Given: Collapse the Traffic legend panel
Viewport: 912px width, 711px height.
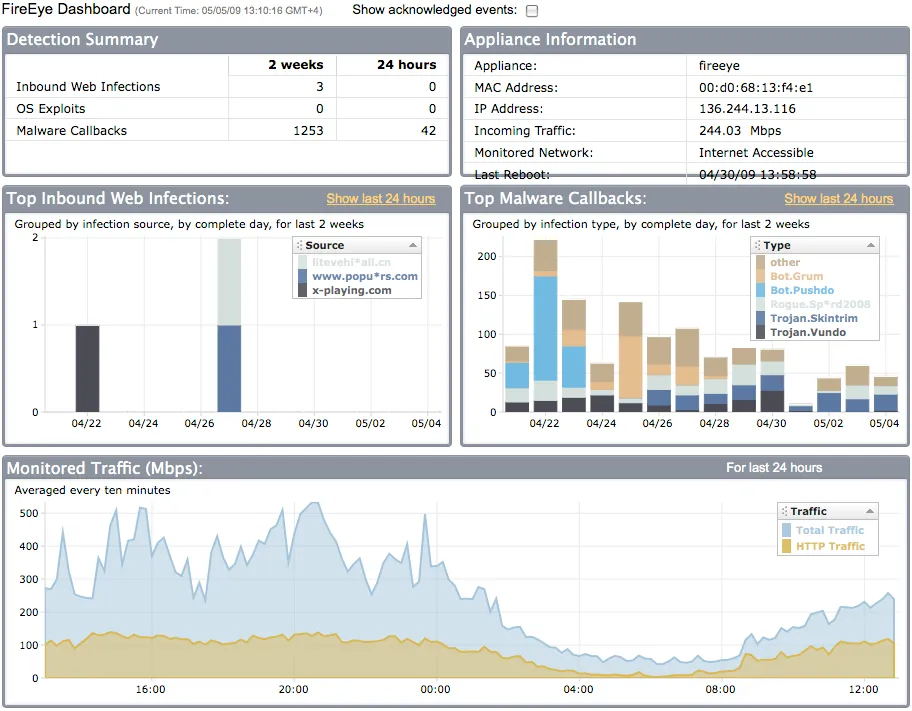Looking at the screenshot, I should [871, 510].
